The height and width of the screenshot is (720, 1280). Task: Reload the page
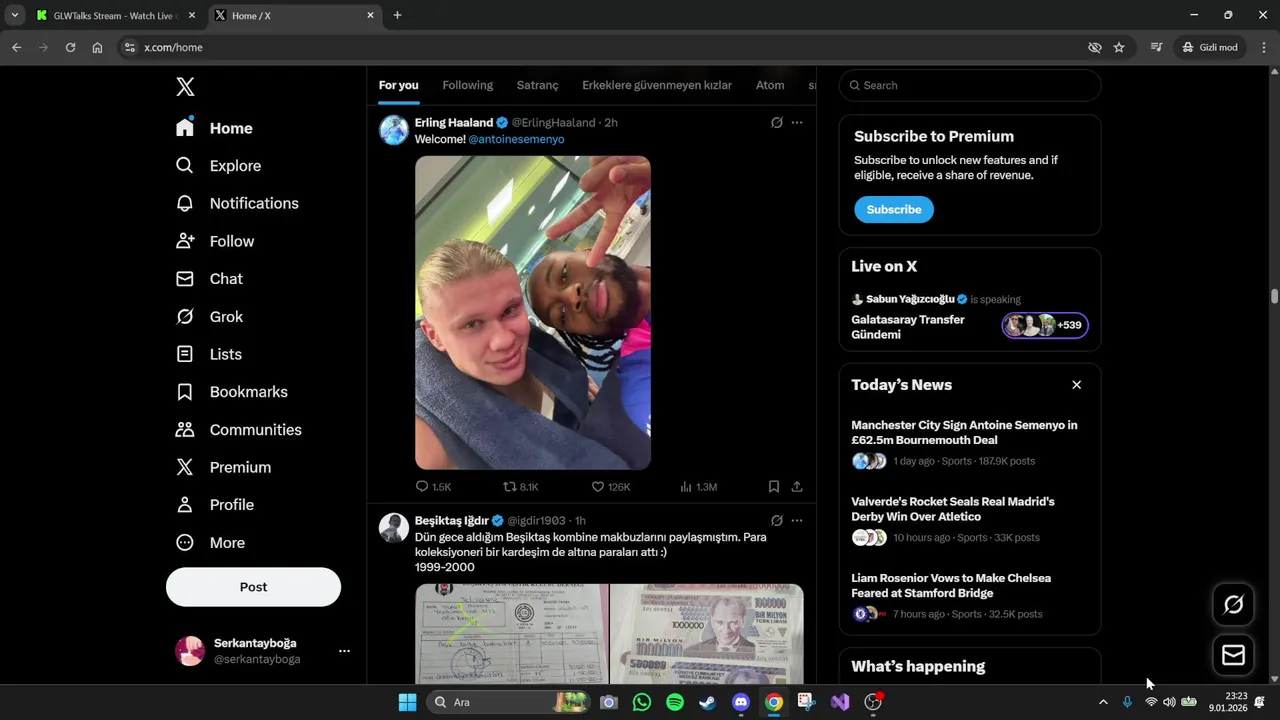(x=70, y=47)
